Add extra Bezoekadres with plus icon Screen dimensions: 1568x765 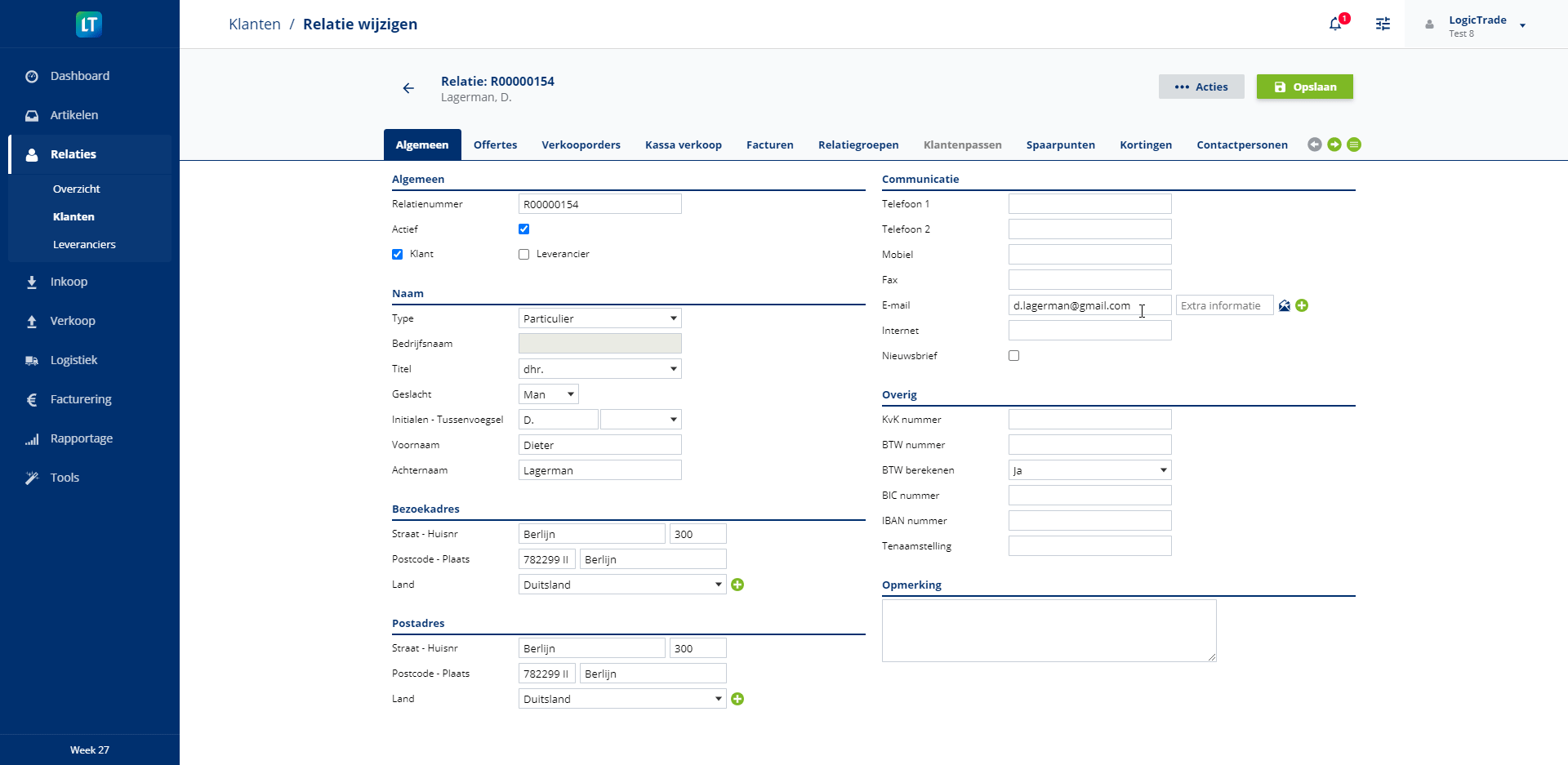(737, 585)
